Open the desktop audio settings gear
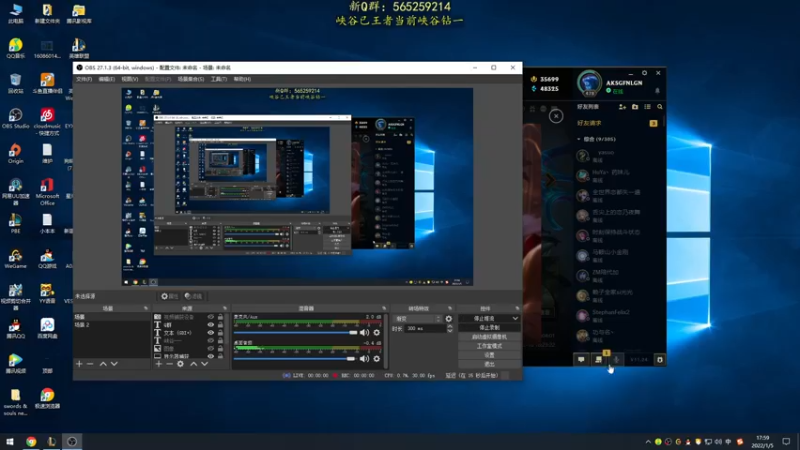Screen dimensions: 800x450 pyautogui.click(x=377, y=359)
